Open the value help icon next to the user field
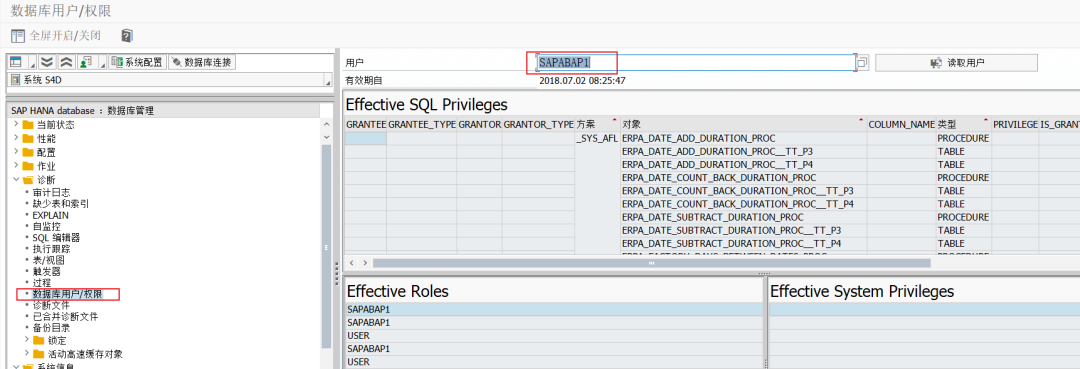 pos(862,63)
